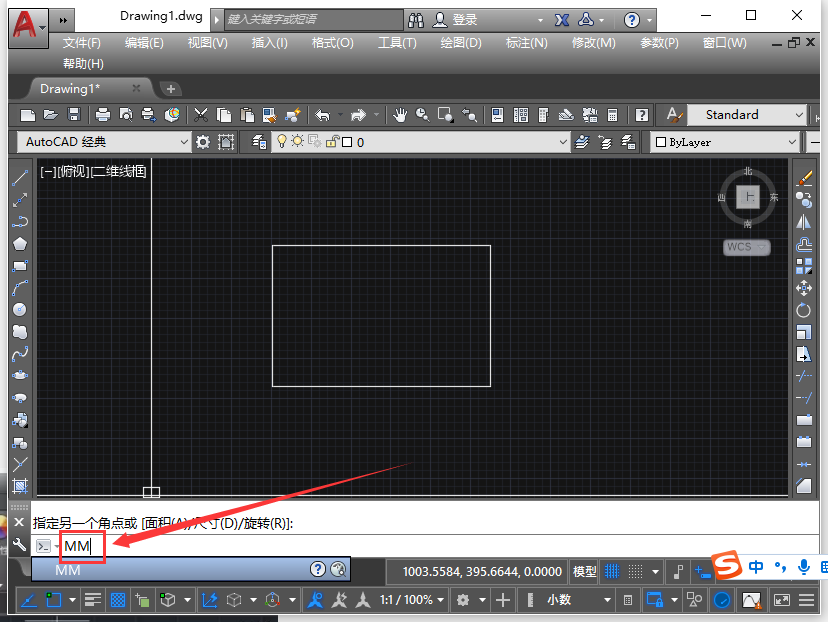Open 标注(N) menu
Image resolution: width=828 pixels, height=622 pixels.
tap(526, 43)
